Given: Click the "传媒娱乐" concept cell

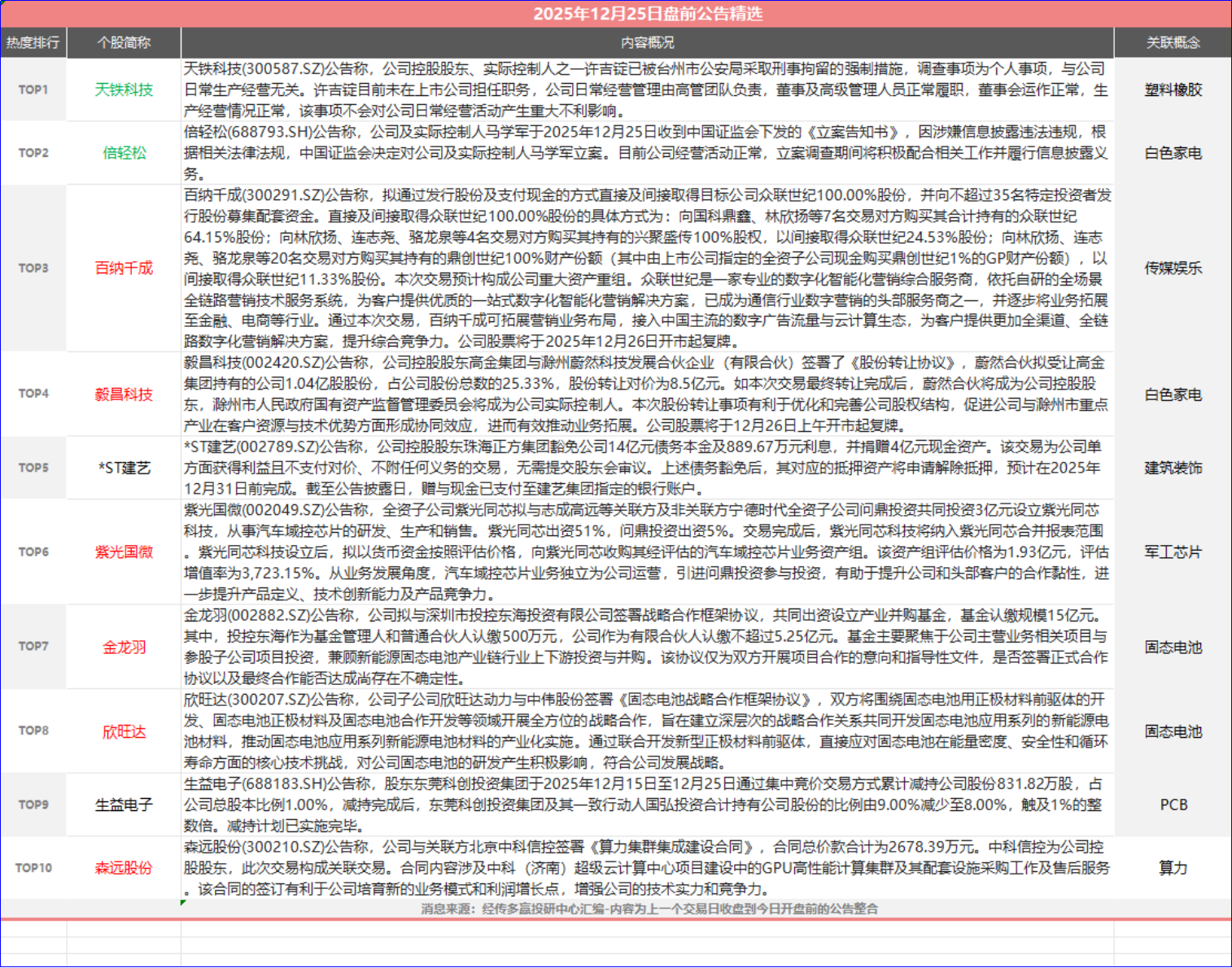Looking at the screenshot, I should coord(1173,268).
